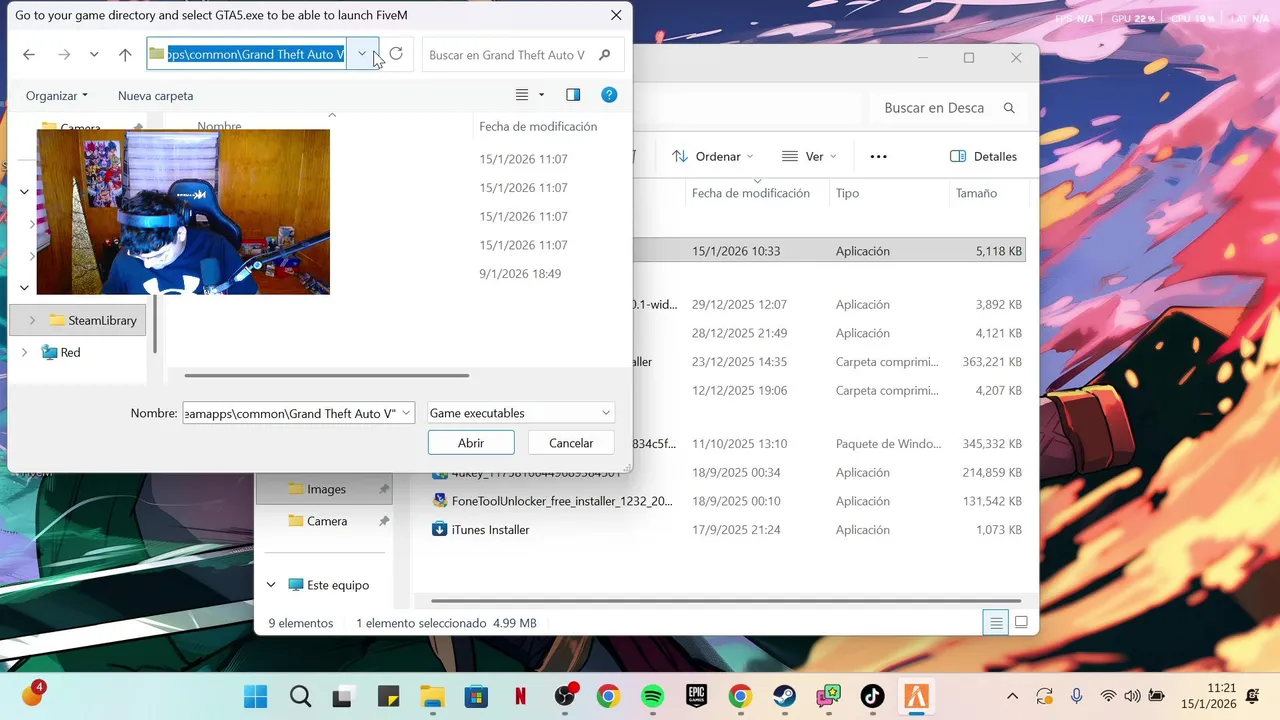Switch Explorer to details view icon
Viewport: 1280px width, 720px height.
(x=996, y=623)
